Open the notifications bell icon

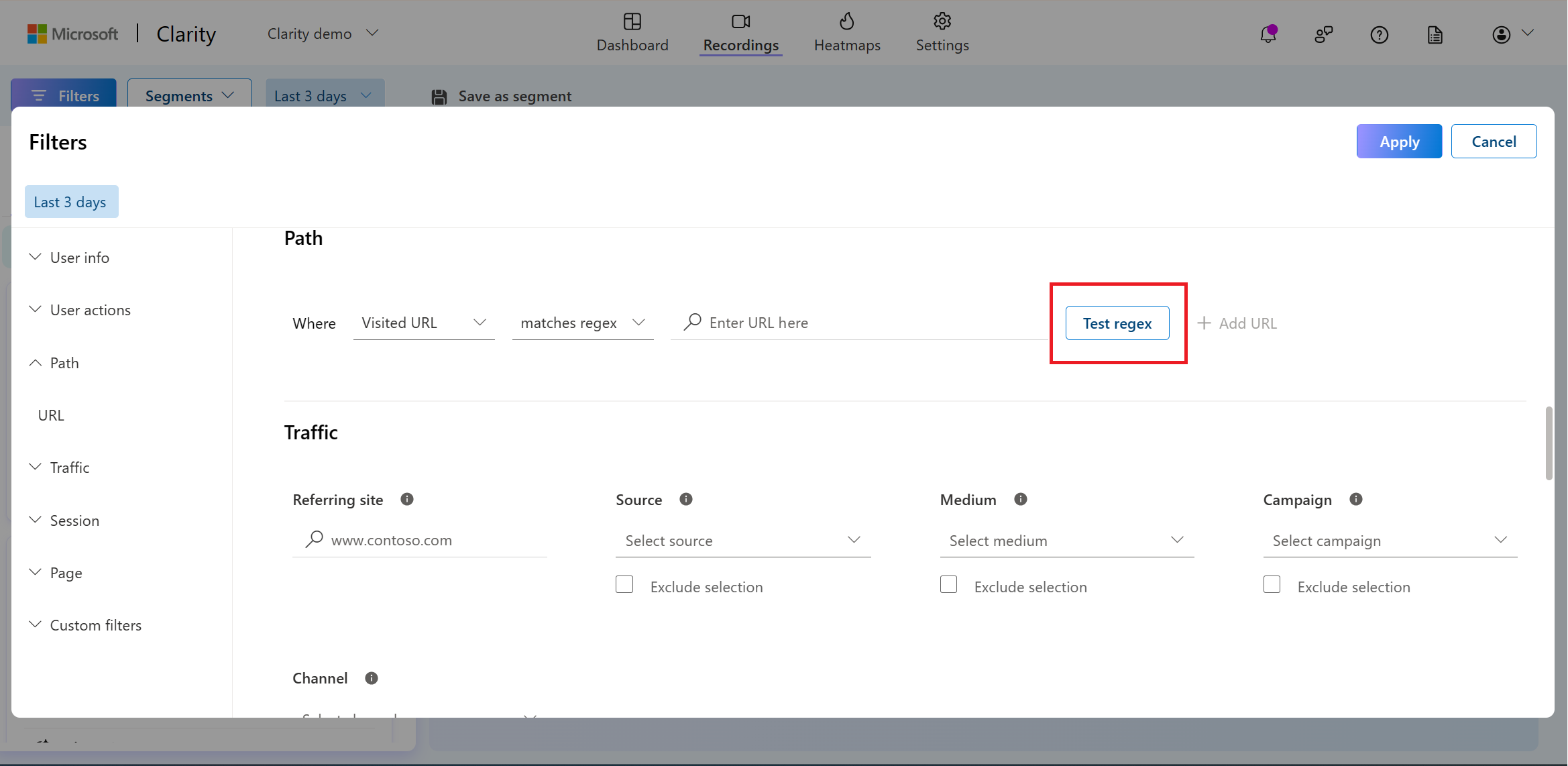point(1268,34)
